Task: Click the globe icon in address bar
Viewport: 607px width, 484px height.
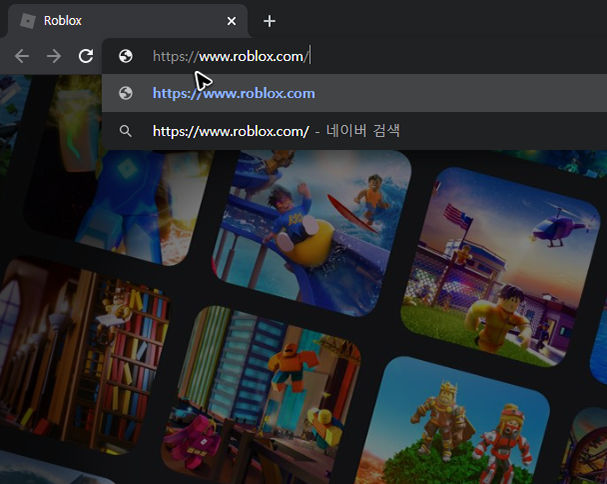Action: click(126, 56)
